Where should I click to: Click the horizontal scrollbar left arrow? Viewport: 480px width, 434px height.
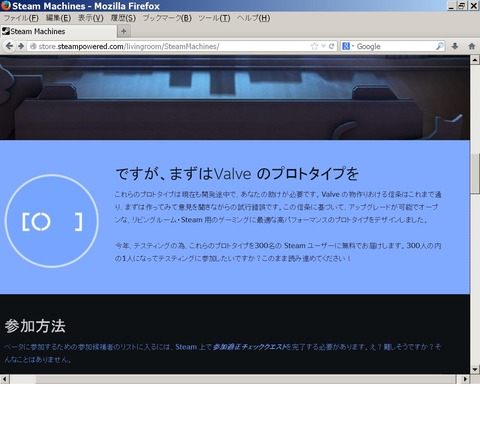click(x=5, y=379)
